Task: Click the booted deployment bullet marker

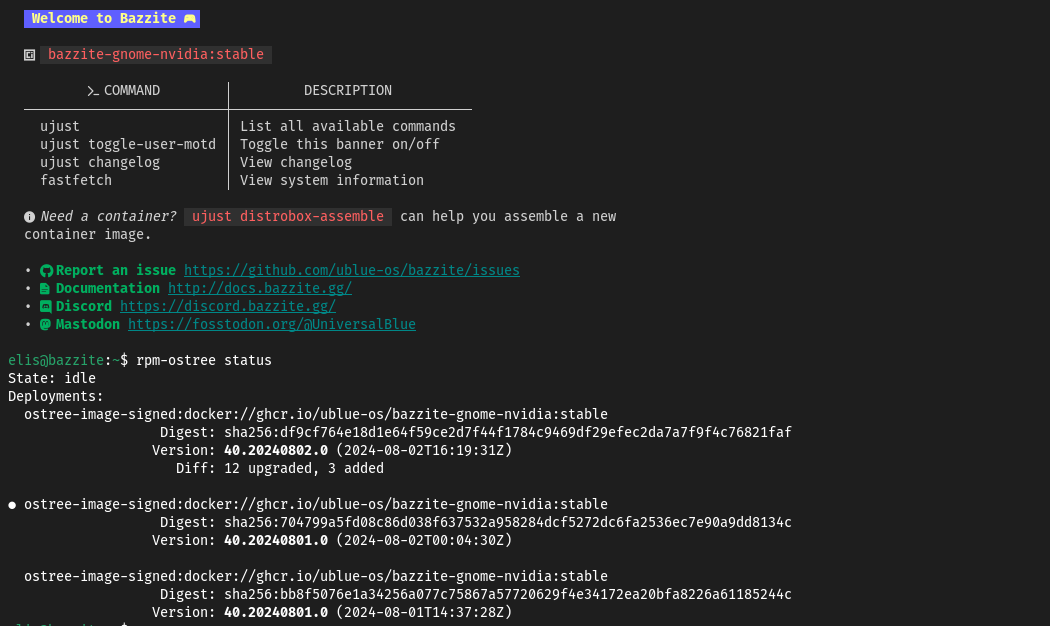Action: coord(12,505)
